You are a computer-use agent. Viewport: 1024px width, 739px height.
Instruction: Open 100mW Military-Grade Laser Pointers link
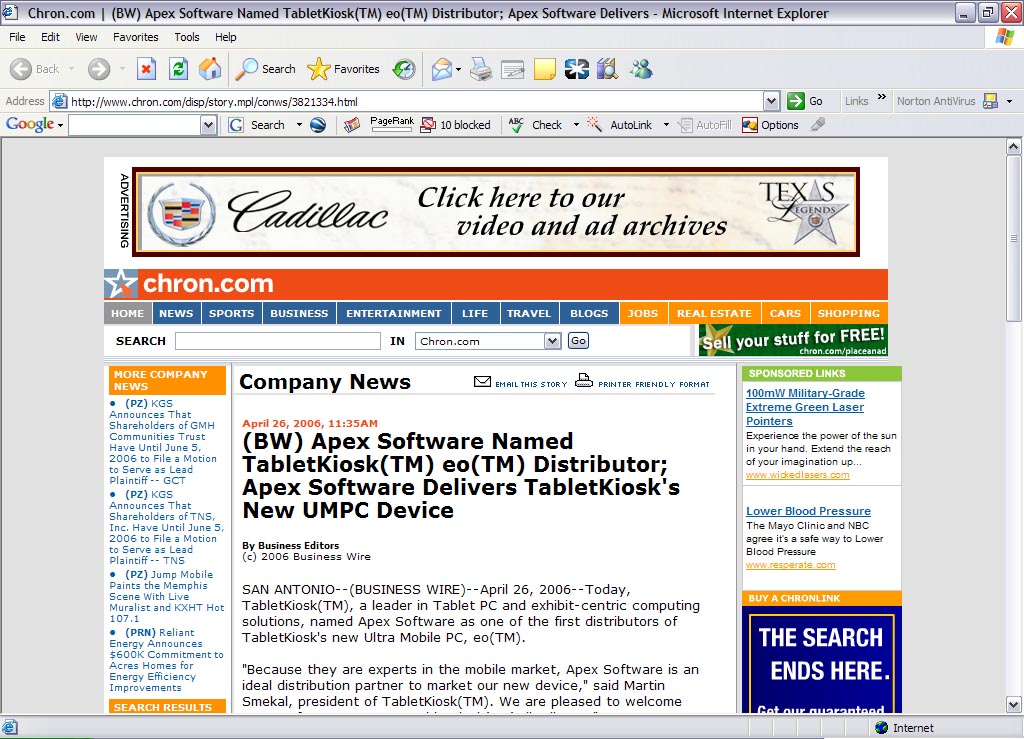805,407
